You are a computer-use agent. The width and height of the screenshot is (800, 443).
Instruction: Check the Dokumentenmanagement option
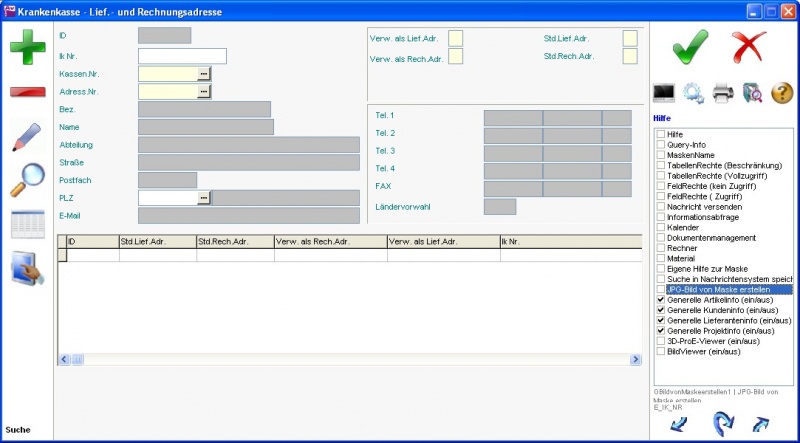tap(660, 238)
